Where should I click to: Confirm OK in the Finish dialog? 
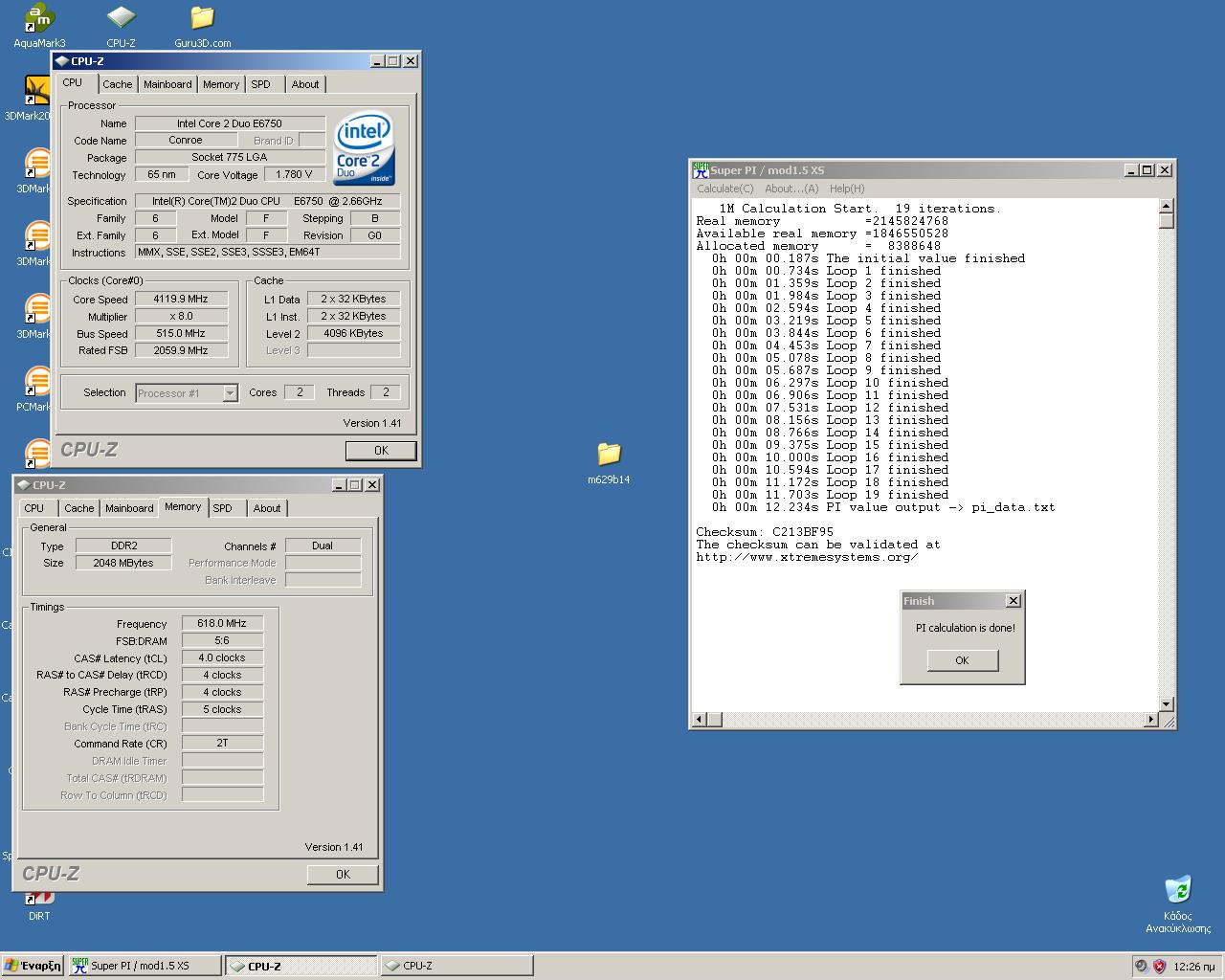(x=962, y=660)
